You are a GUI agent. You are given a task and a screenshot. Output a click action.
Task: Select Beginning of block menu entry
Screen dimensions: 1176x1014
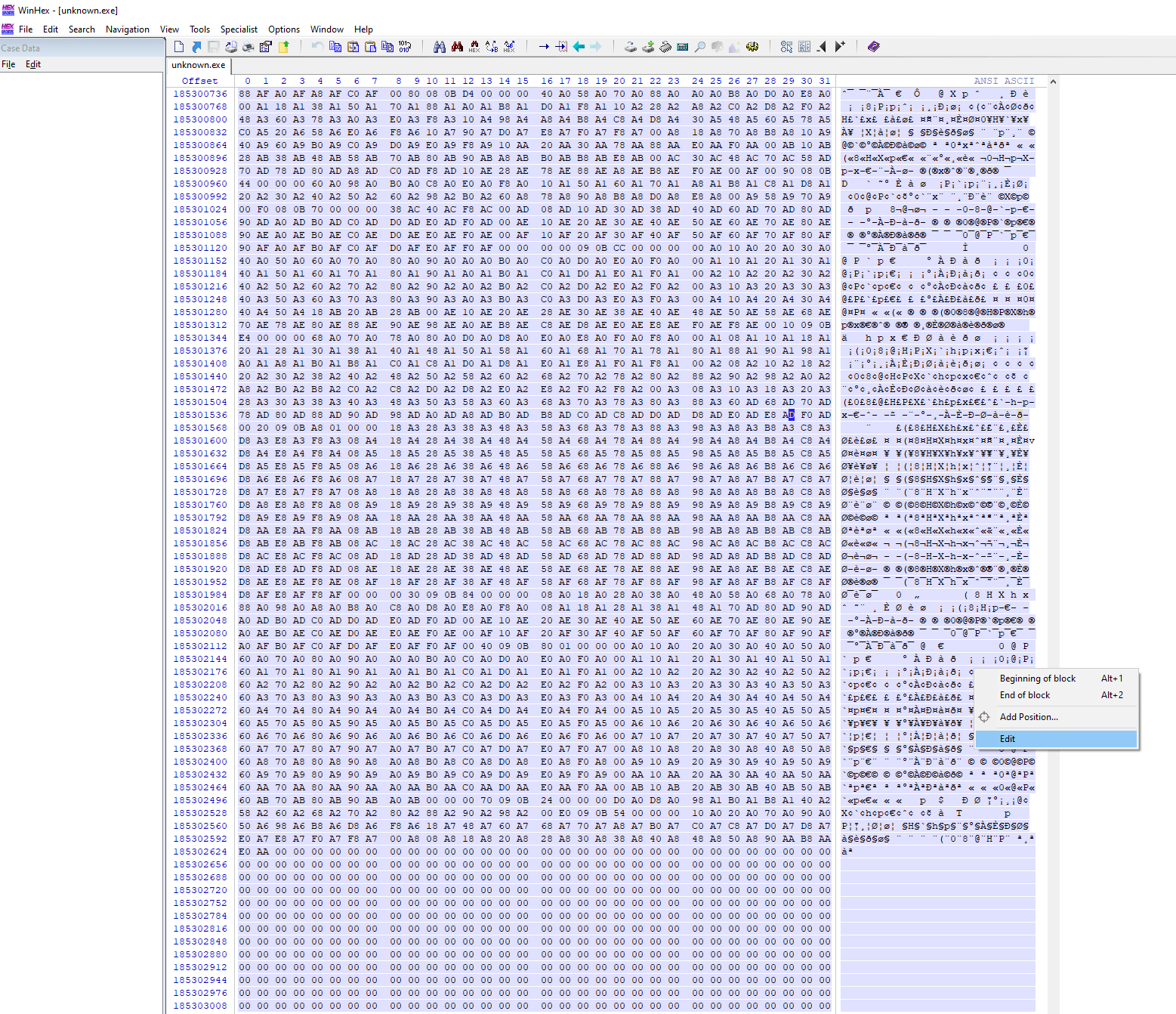[1037, 679]
